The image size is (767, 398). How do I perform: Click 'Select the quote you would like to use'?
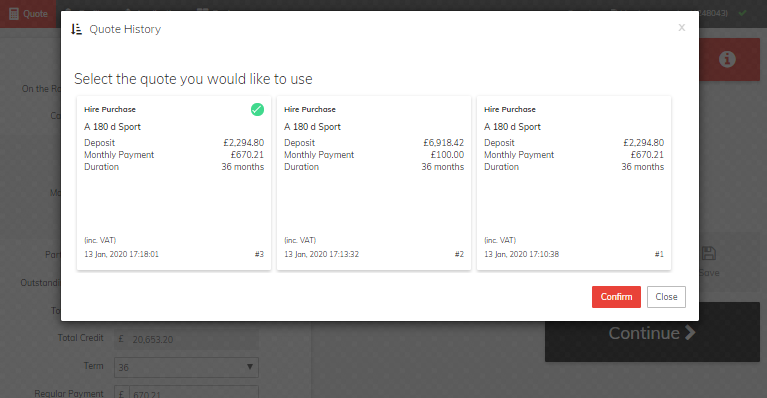click(193, 79)
